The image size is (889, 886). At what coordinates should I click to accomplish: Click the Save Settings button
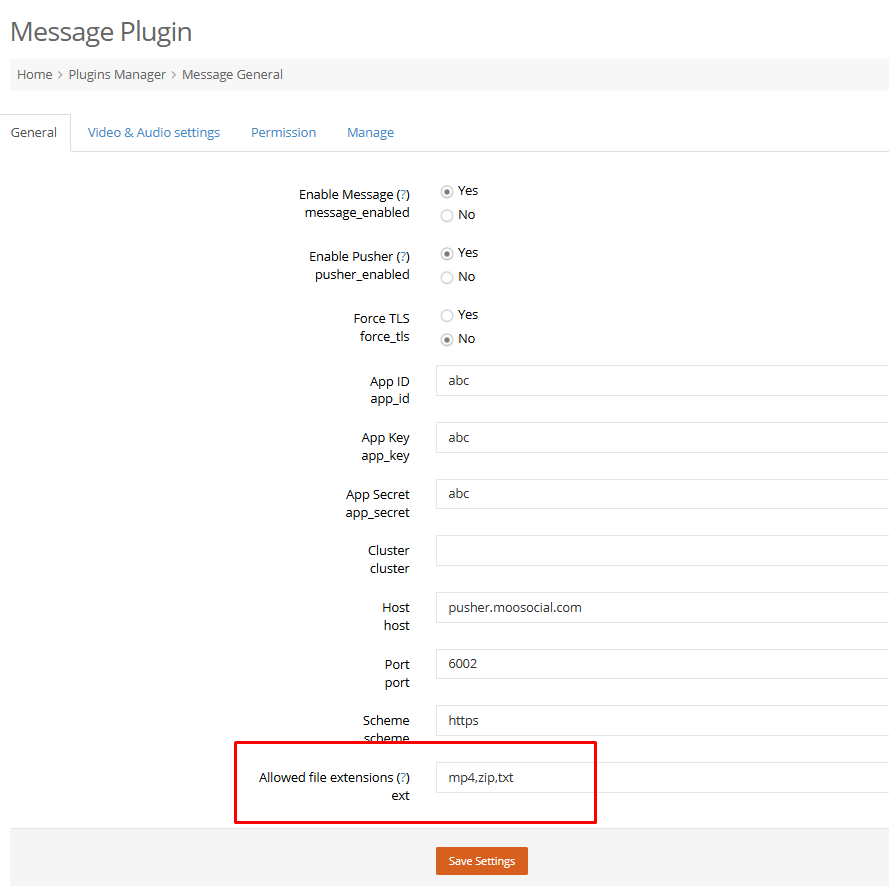482,861
